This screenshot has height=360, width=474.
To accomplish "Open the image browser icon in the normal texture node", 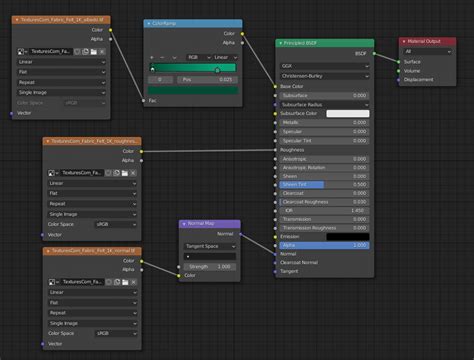I will [x=53, y=282].
